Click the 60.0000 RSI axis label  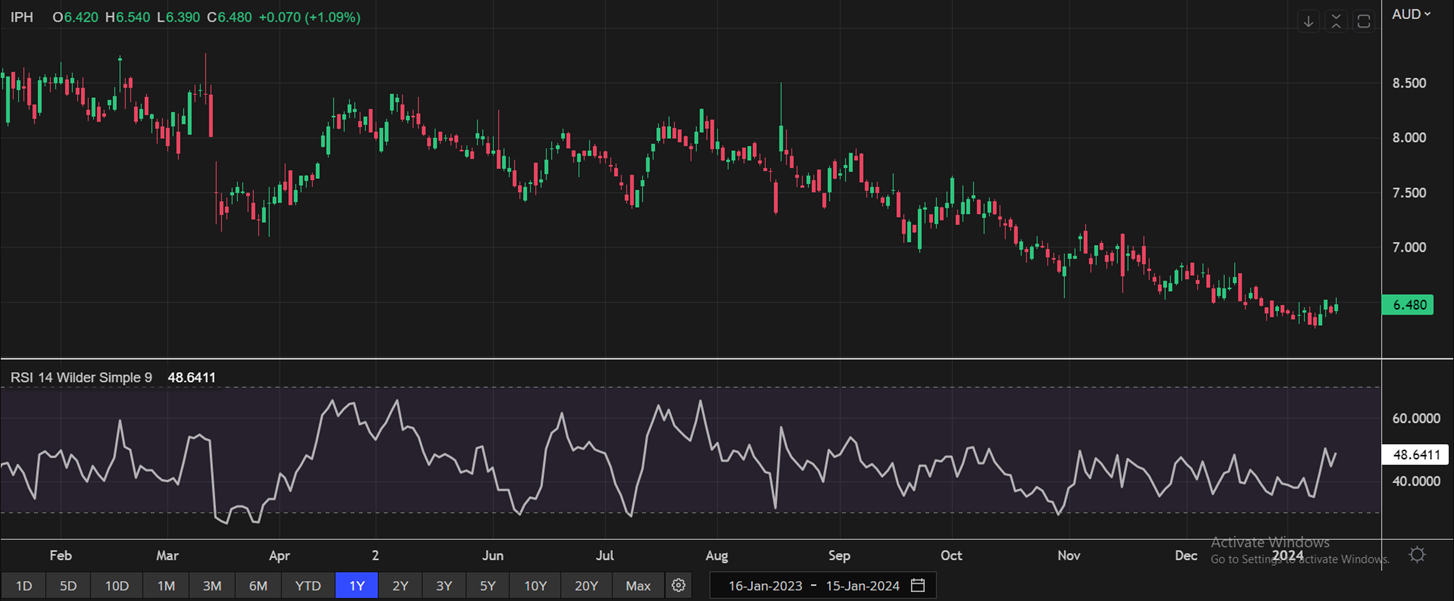pos(1416,418)
